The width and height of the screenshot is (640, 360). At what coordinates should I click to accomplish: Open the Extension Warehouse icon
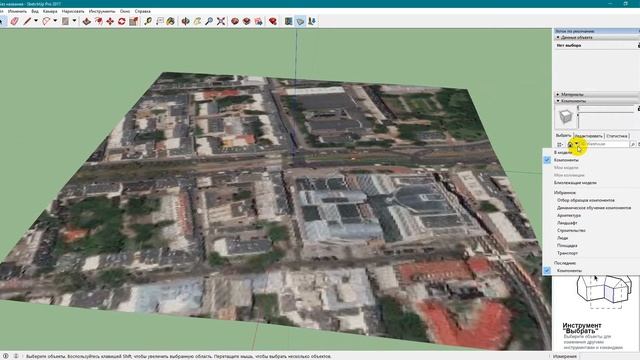(247, 21)
